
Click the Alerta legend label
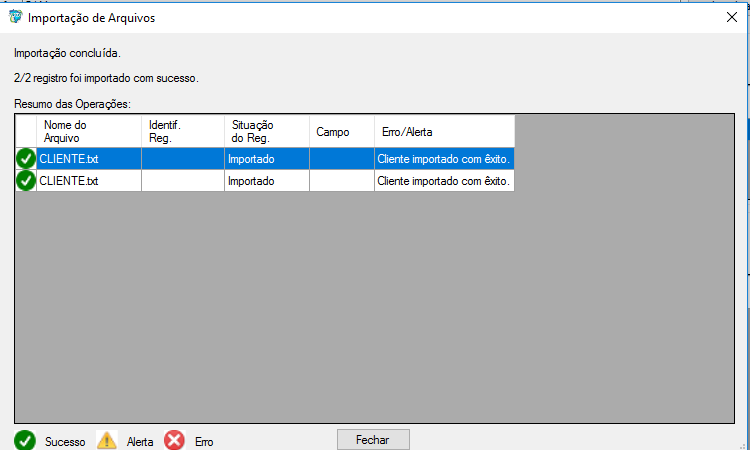[140, 442]
